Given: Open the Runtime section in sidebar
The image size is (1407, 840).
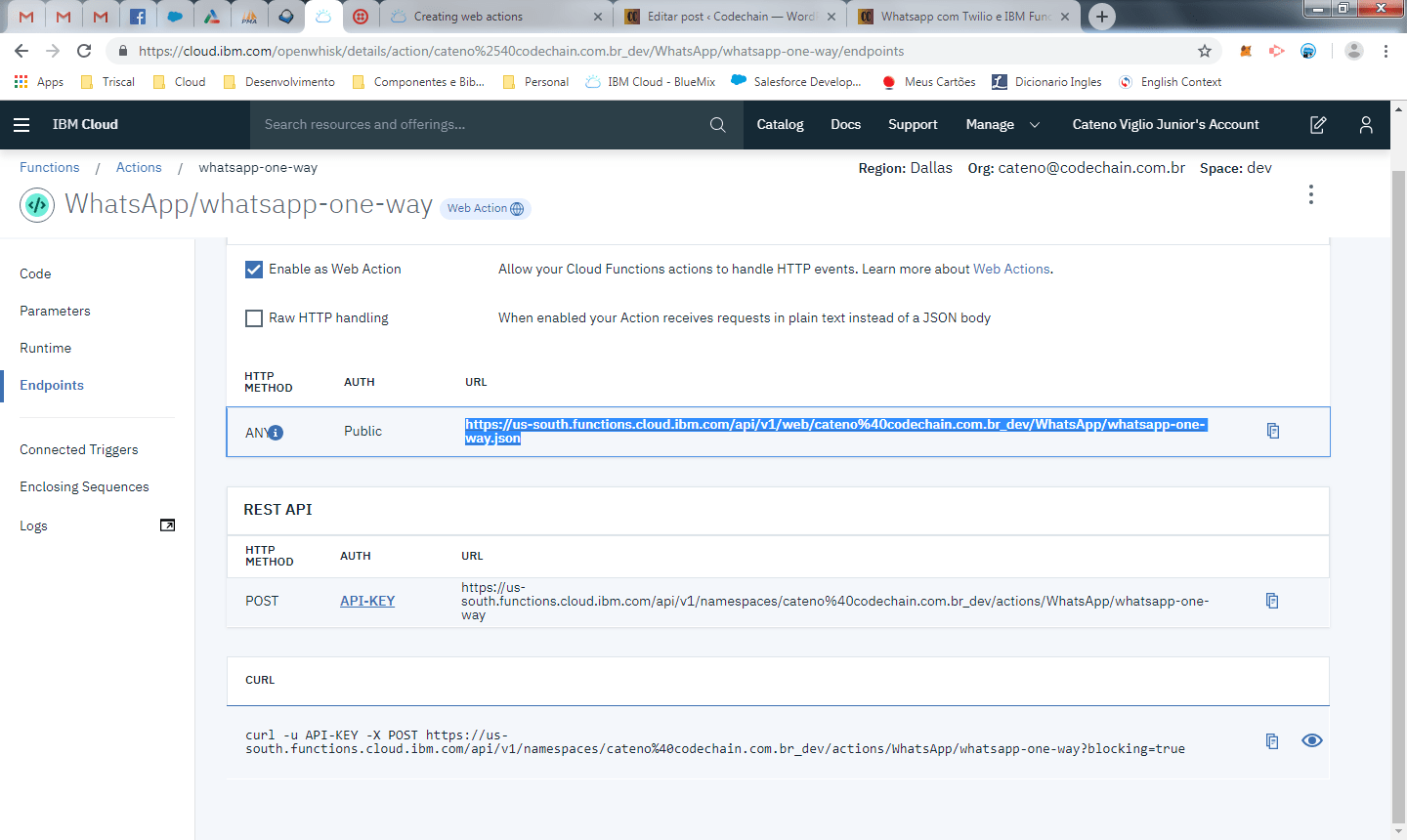Looking at the screenshot, I should 45,348.
